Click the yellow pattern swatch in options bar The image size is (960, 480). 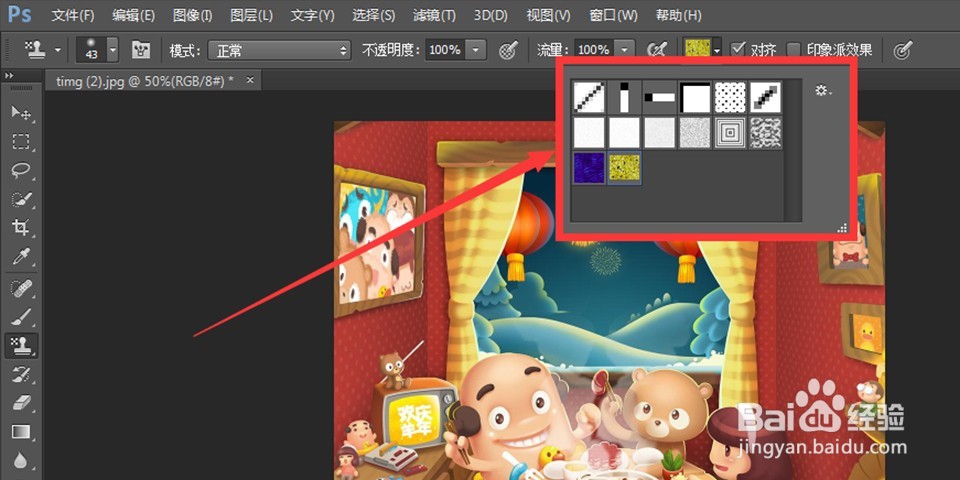pyautogui.click(x=697, y=50)
